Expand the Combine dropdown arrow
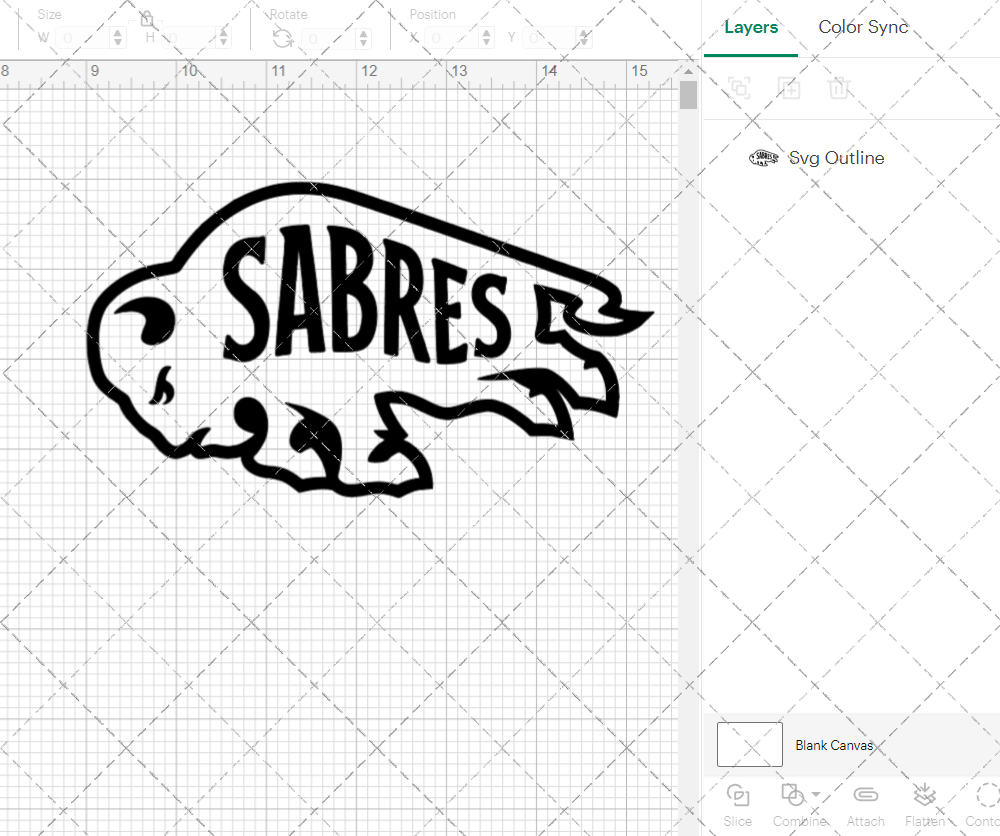 (816, 795)
